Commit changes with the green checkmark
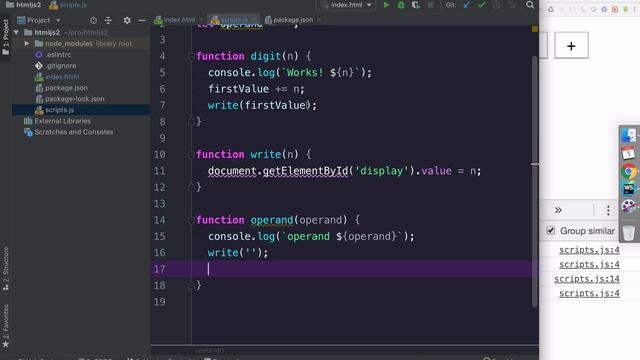Viewport: 640px width, 360px height. click(x=482, y=5)
